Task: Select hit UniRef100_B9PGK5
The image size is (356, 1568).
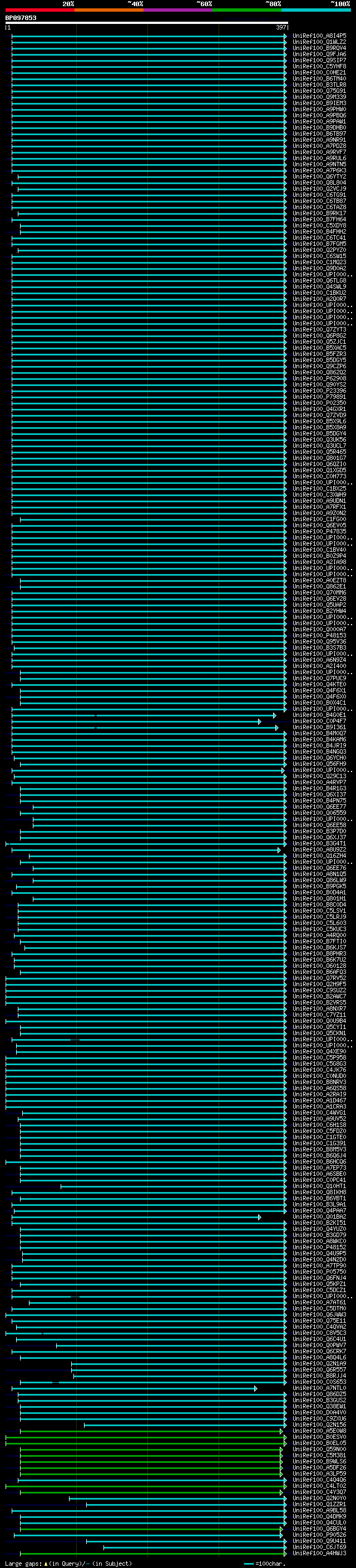Action: coord(319,886)
